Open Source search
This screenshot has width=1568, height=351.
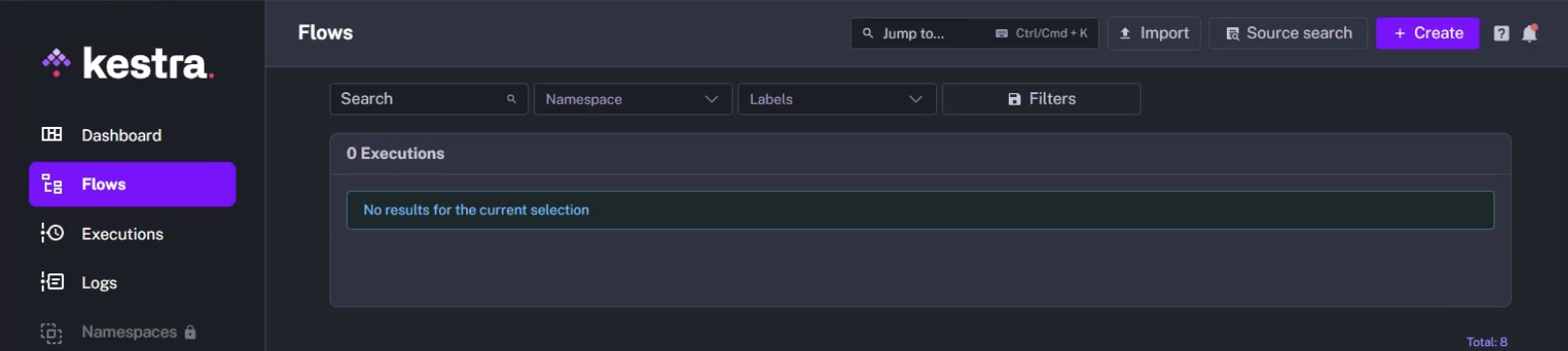click(x=1288, y=33)
